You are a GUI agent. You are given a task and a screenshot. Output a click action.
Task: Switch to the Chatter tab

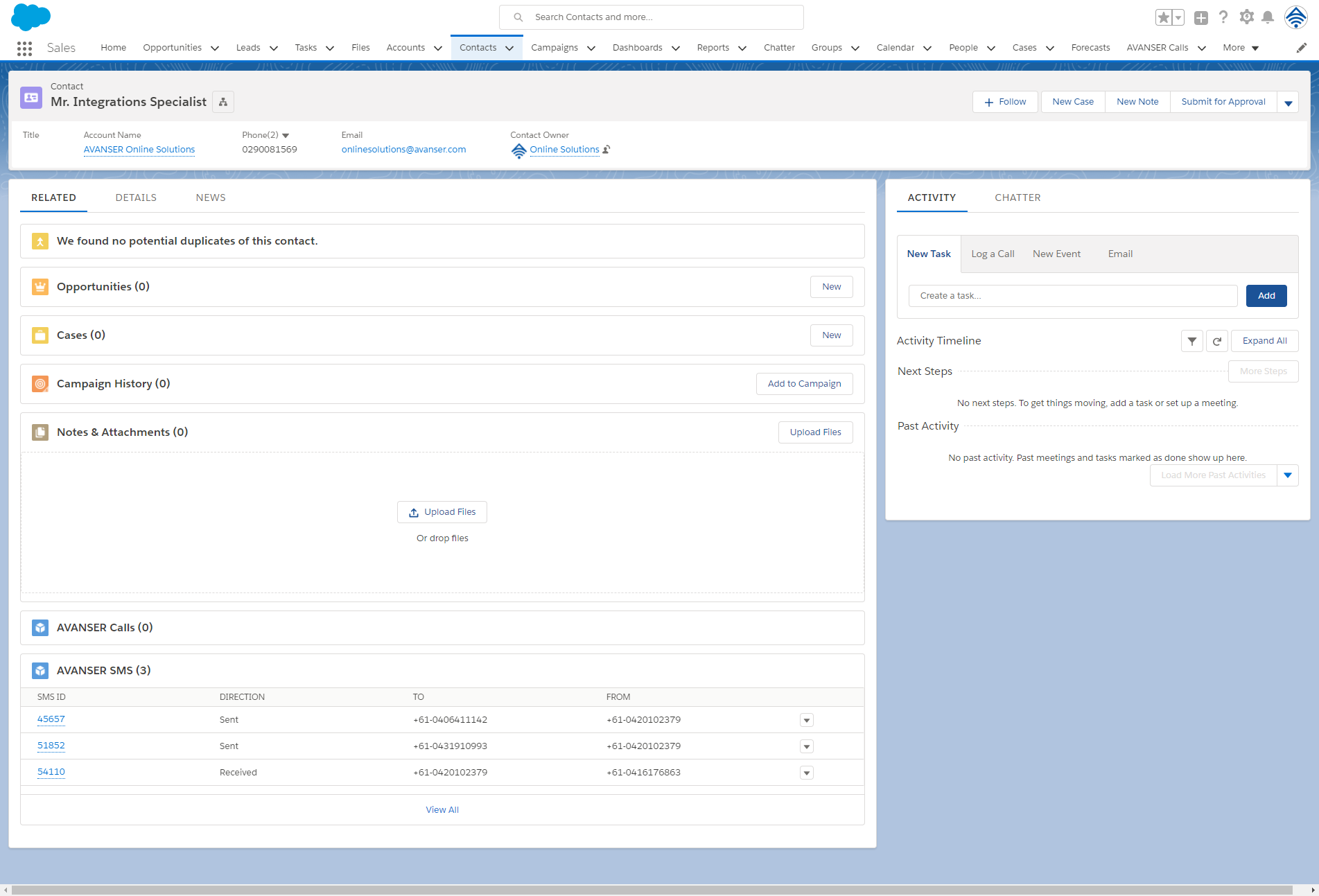tap(1017, 197)
